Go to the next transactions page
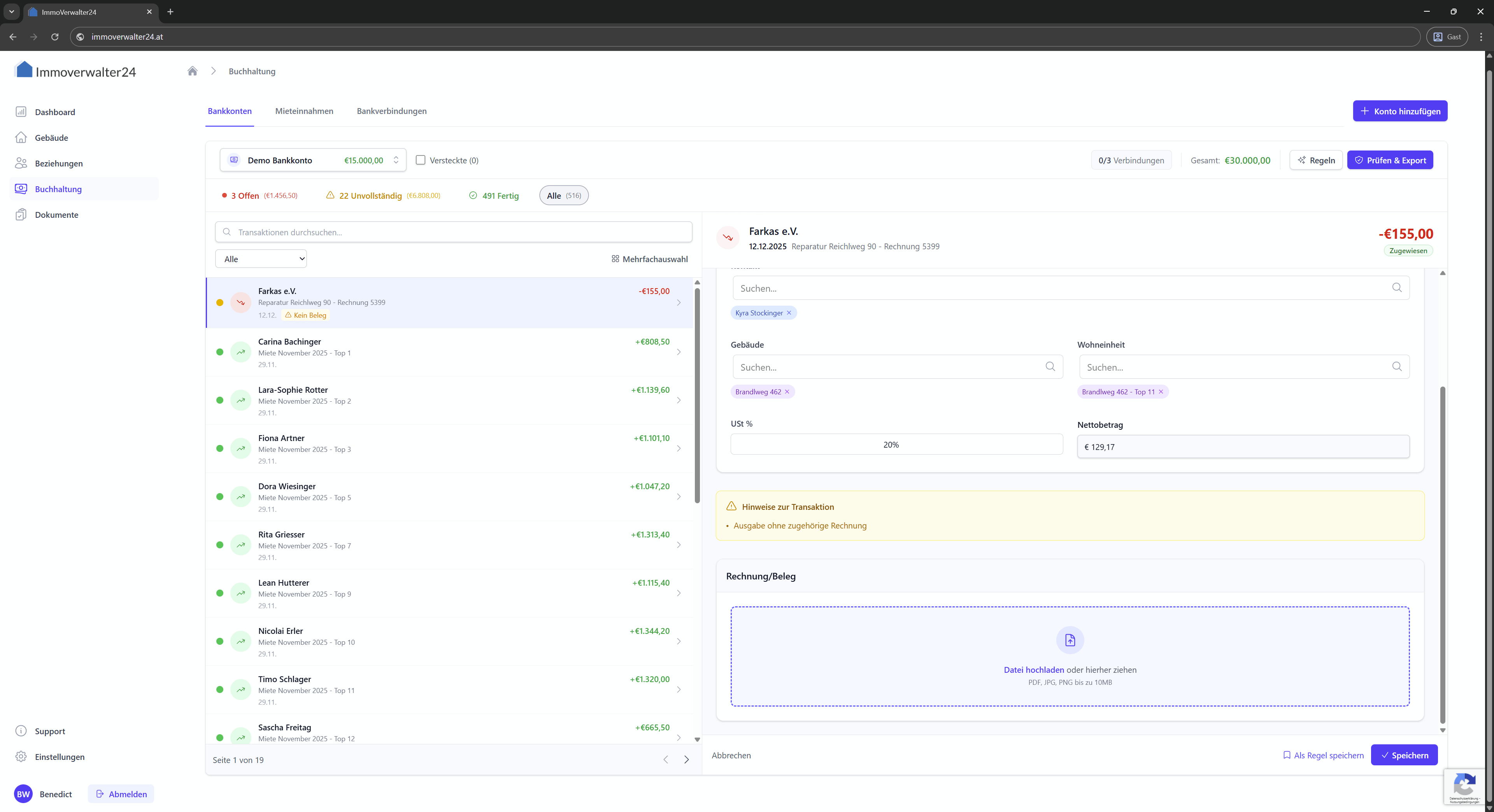This screenshot has height=812, width=1494. (x=686, y=760)
